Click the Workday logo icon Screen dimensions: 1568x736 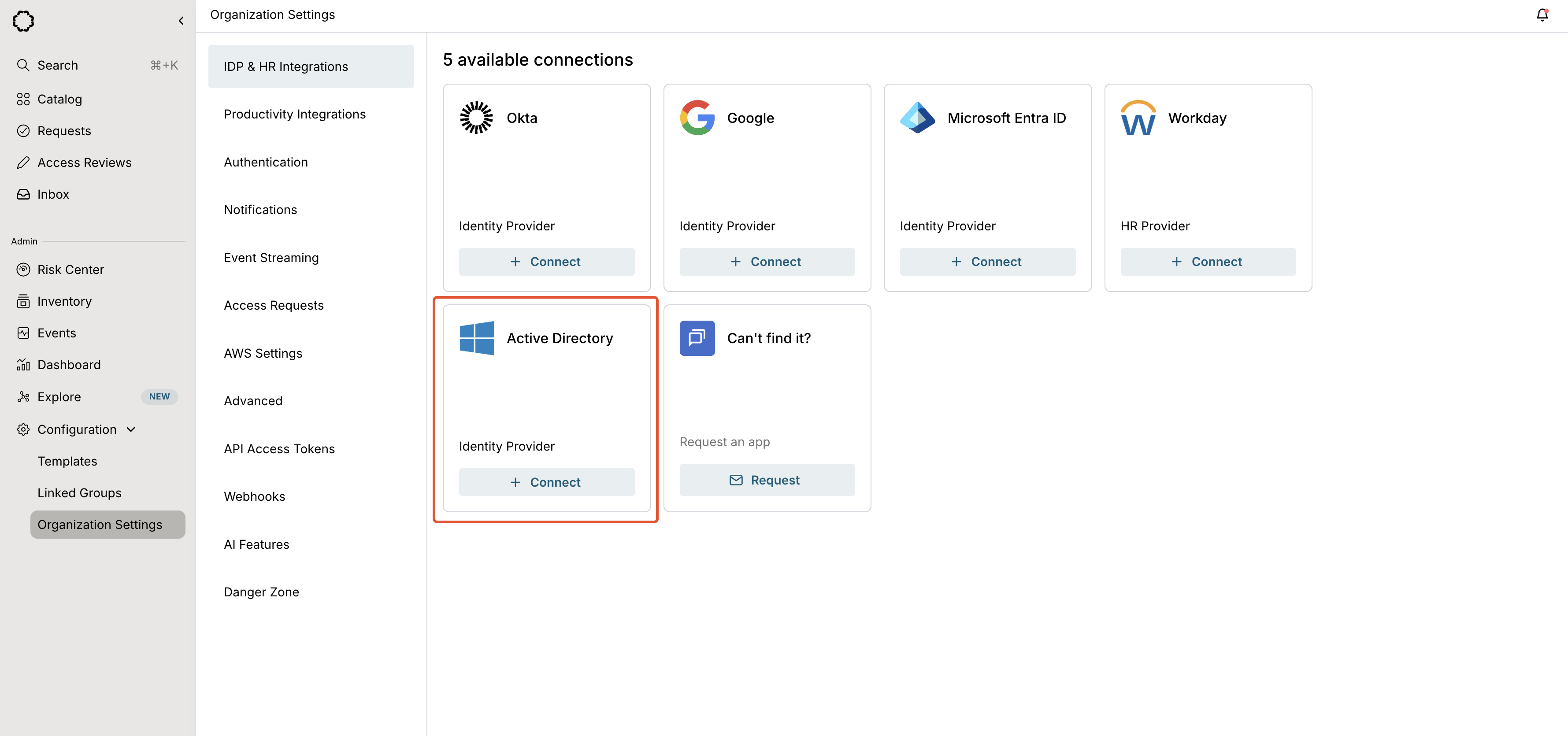pos(1137,118)
